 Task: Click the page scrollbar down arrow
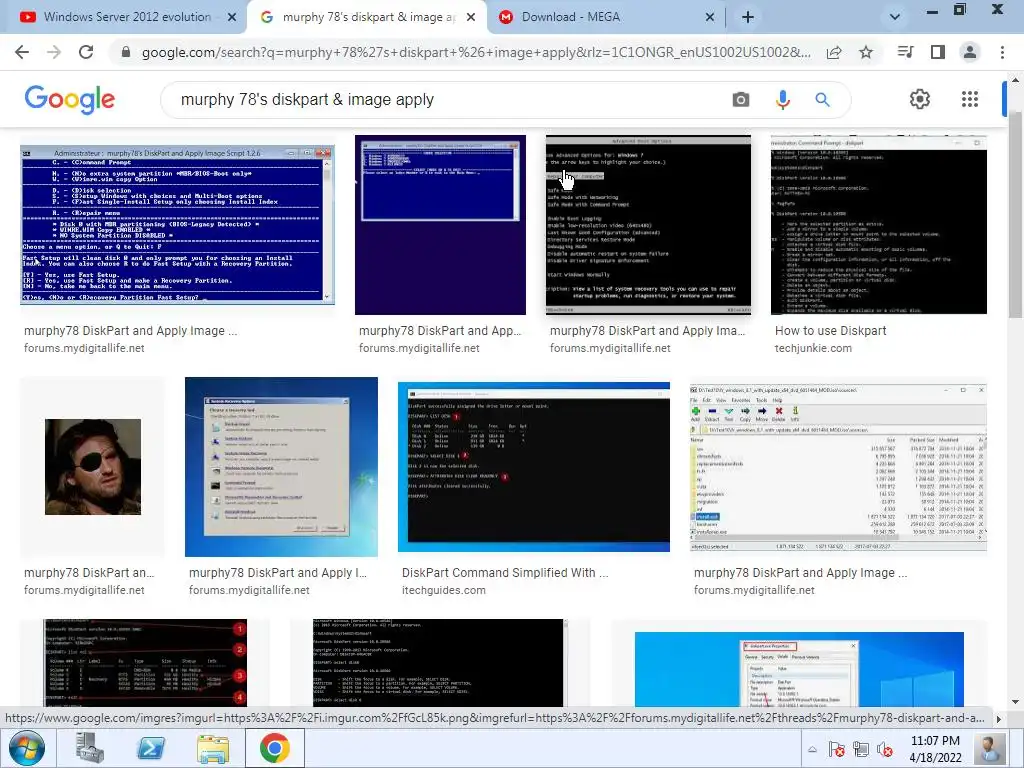coord(1015,702)
